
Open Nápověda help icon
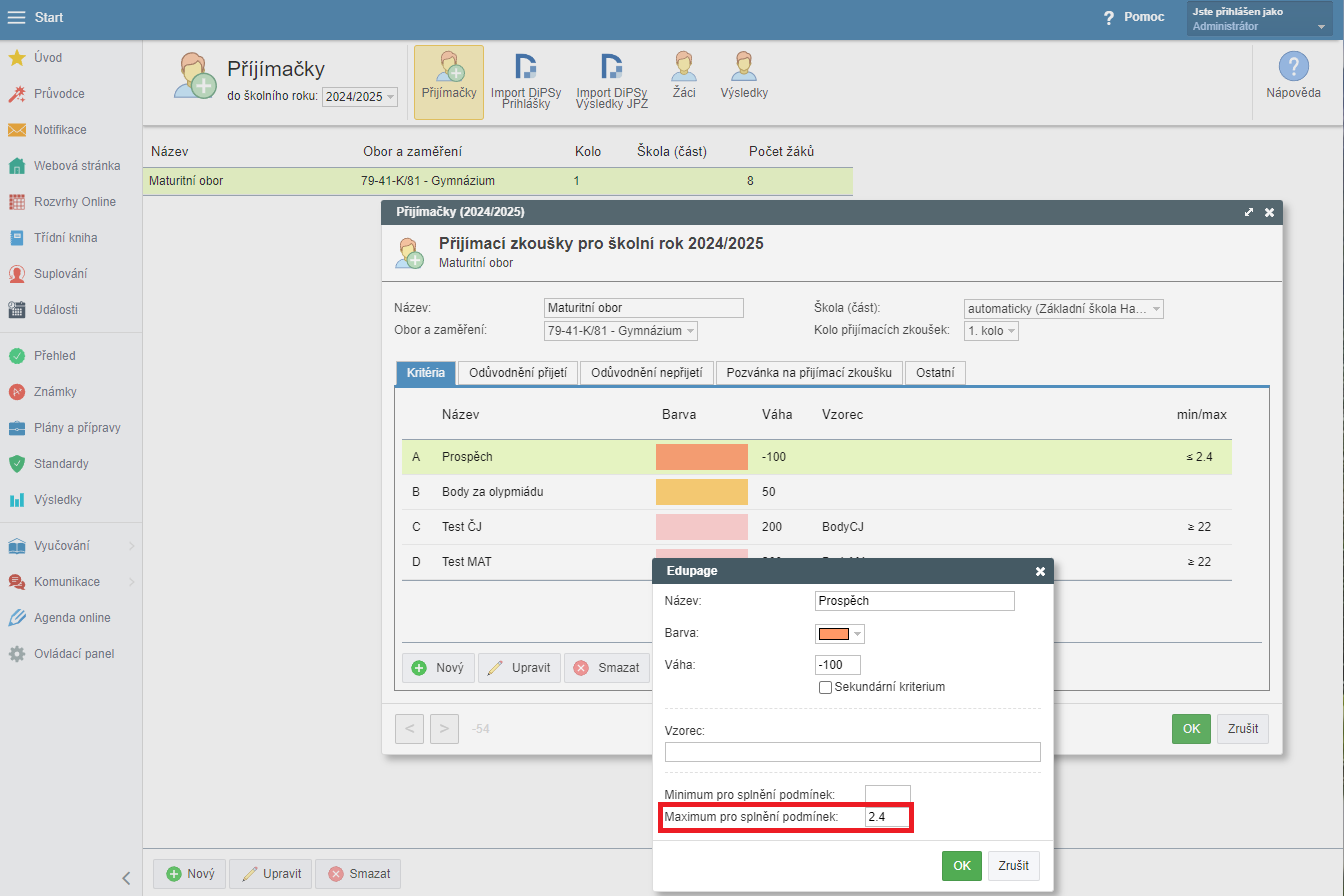point(1294,76)
